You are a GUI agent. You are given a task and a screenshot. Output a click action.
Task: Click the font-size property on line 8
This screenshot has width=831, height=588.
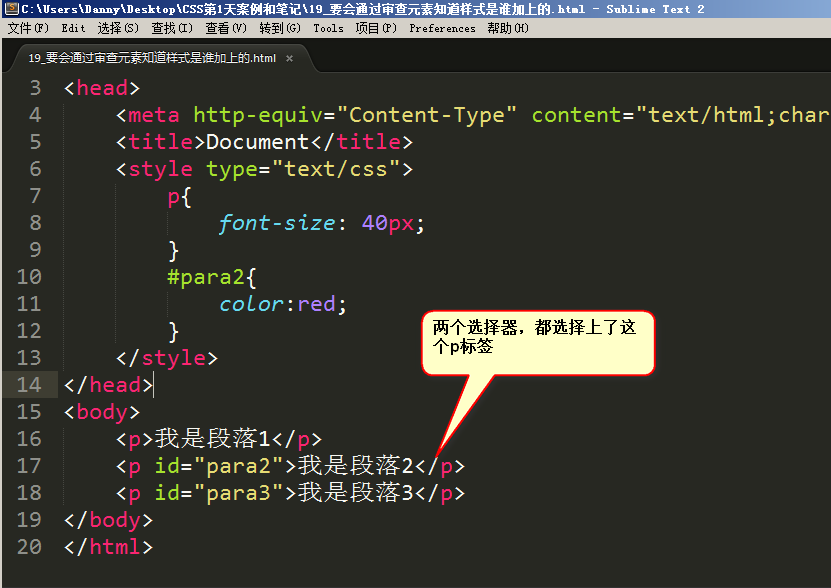pos(277,223)
